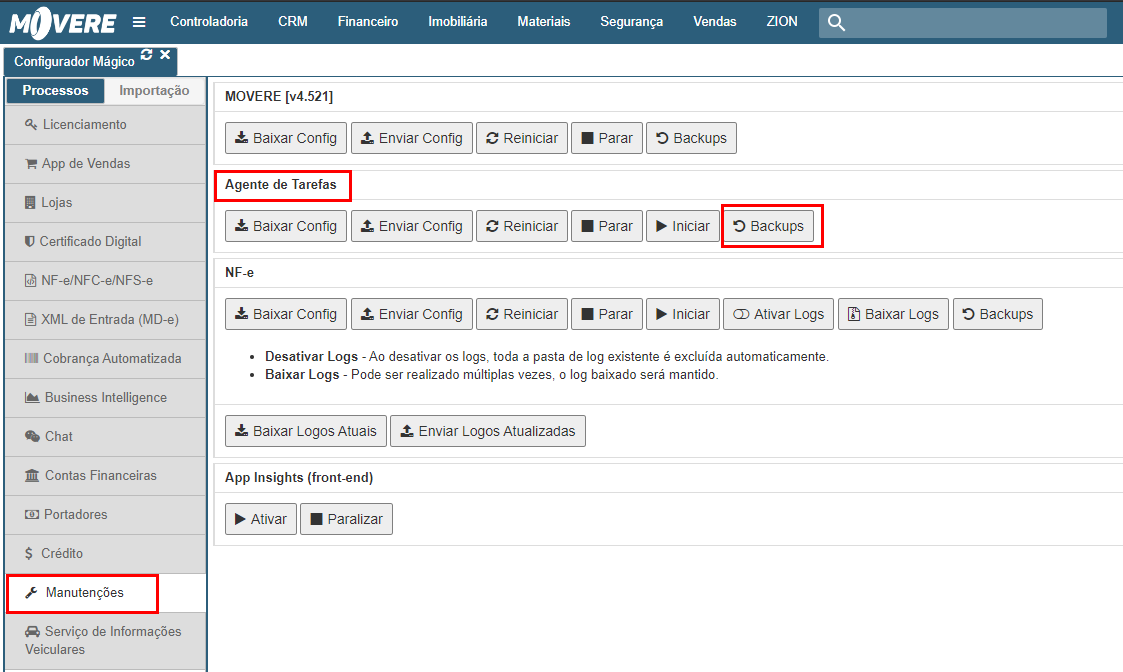Select Manutenções in the sidebar
The height and width of the screenshot is (672, 1123).
click(105, 592)
